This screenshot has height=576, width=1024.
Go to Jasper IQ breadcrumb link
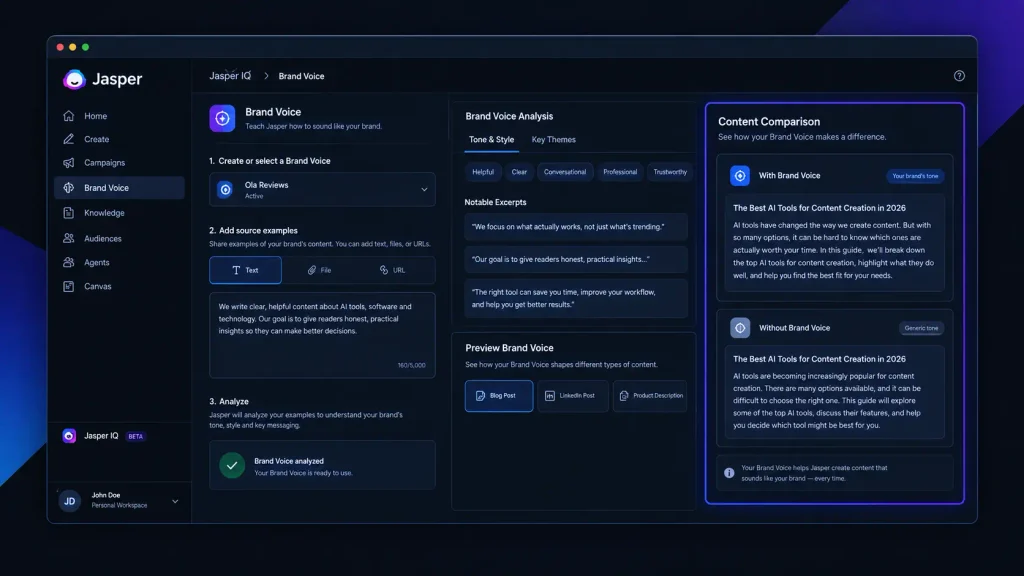point(230,76)
